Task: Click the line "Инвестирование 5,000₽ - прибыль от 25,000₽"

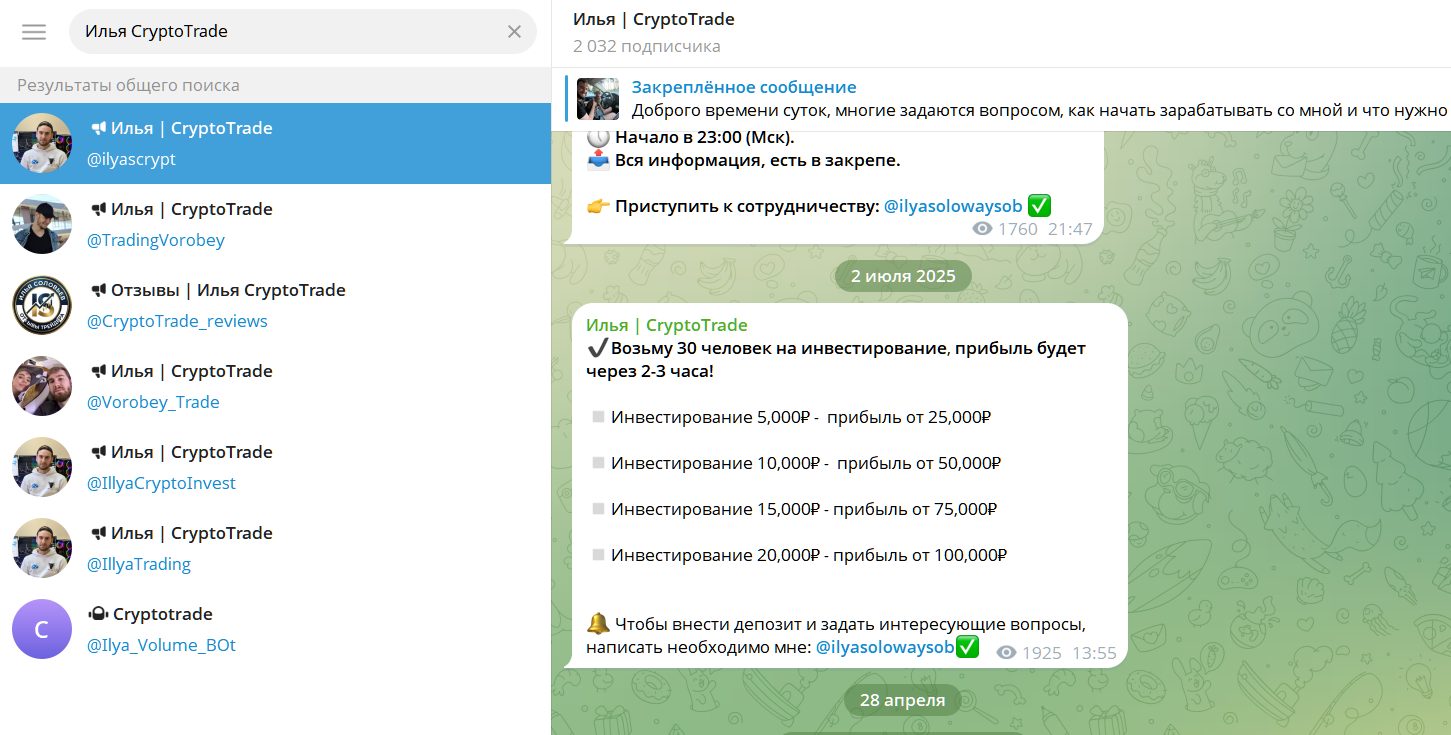Action: [x=801, y=417]
